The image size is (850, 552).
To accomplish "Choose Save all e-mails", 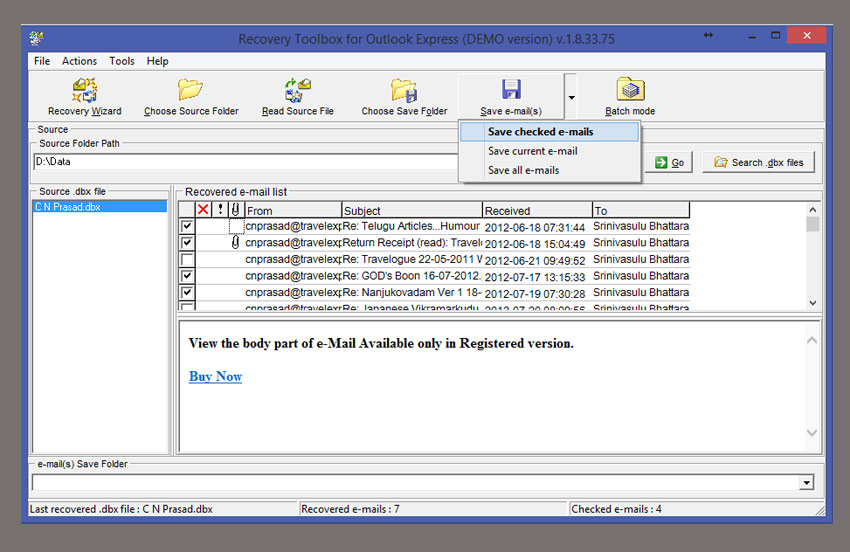I will 549,170.
